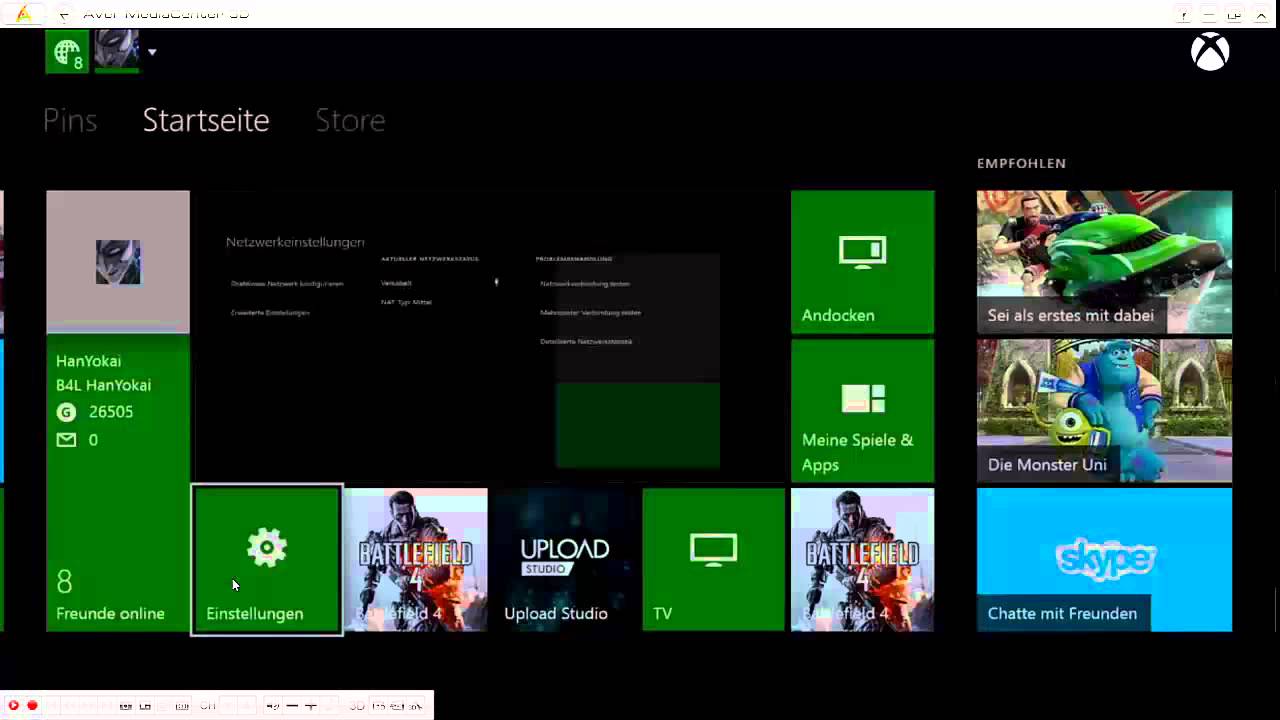Screen dimensions: 1280x720
Task: Click the play button in AVer toolbar
Action: tap(13, 705)
